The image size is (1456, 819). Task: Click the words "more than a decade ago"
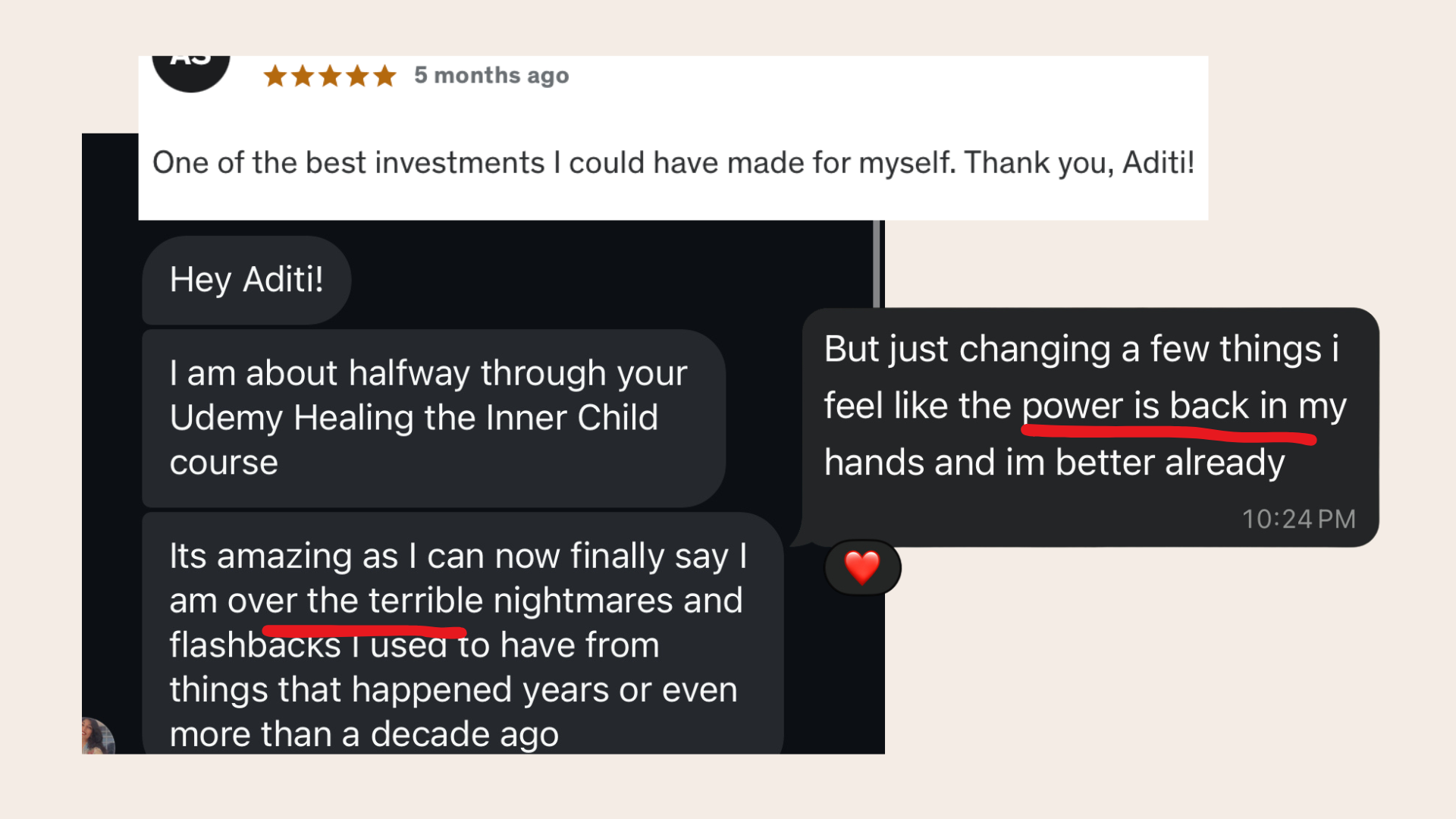(364, 734)
